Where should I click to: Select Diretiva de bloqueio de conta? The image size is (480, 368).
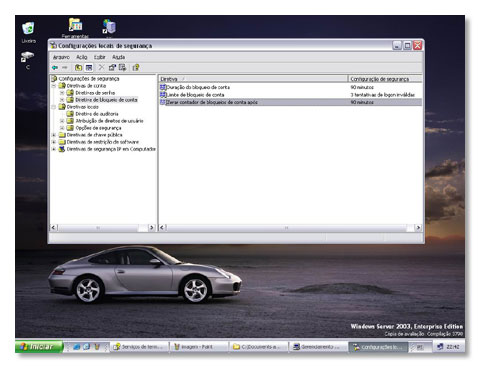pos(106,100)
